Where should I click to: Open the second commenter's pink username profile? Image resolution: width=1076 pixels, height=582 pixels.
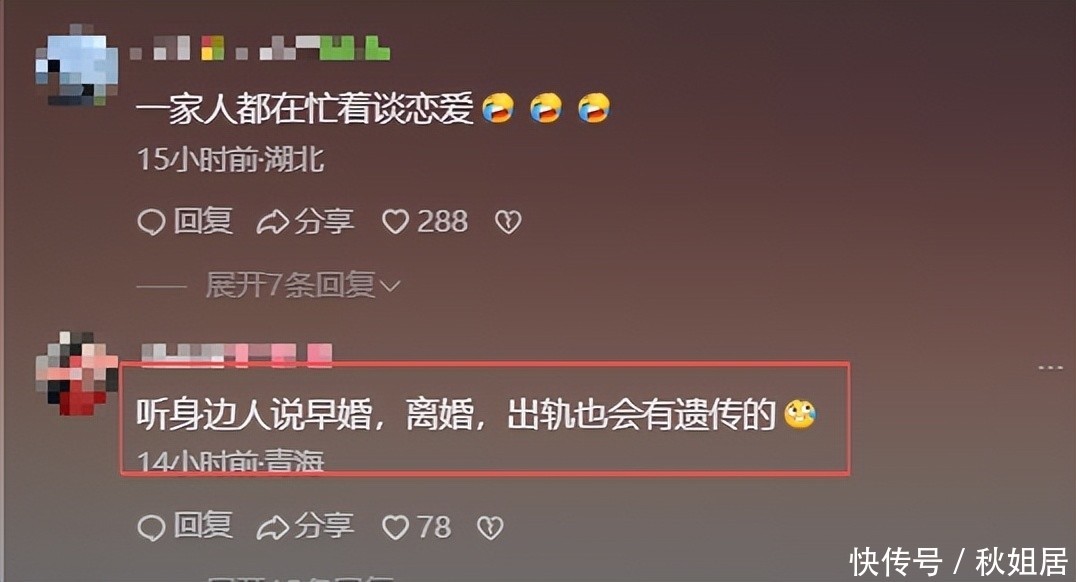coord(237,353)
